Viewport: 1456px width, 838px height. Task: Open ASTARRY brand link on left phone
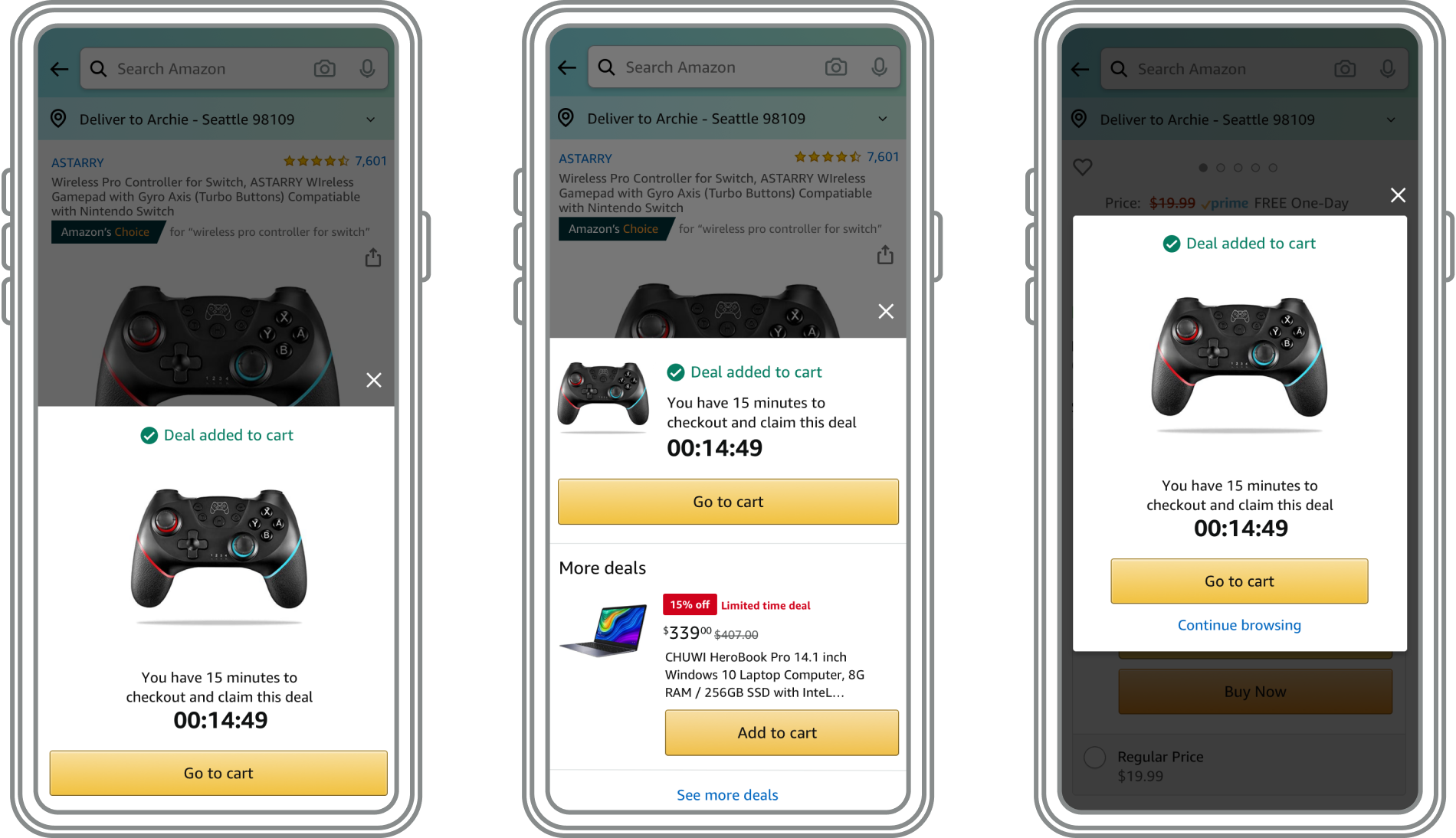[77, 162]
